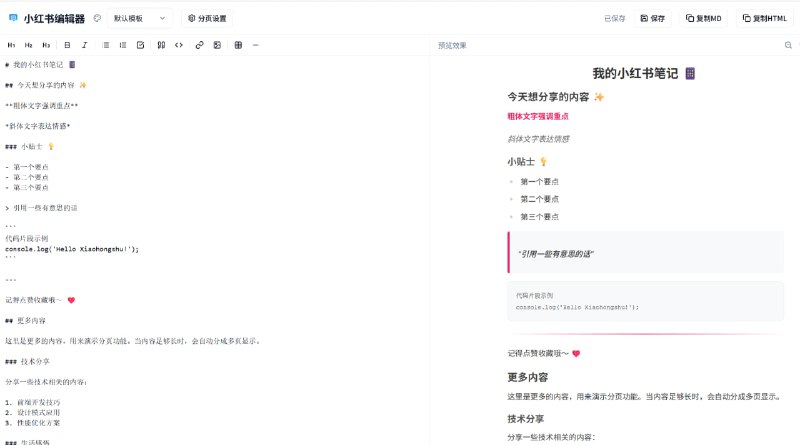Insert an image via the image icon
The width and height of the screenshot is (800, 445).
click(x=217, y=45)
